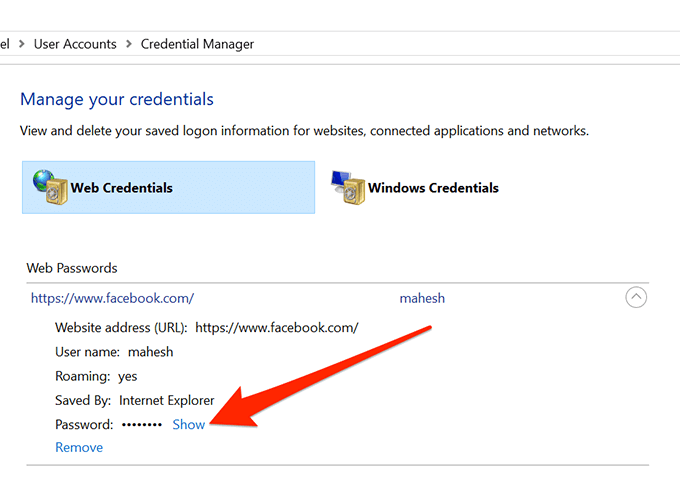Click the masked password dots
This screenshot has height=482, width=680.
point(141,425)
